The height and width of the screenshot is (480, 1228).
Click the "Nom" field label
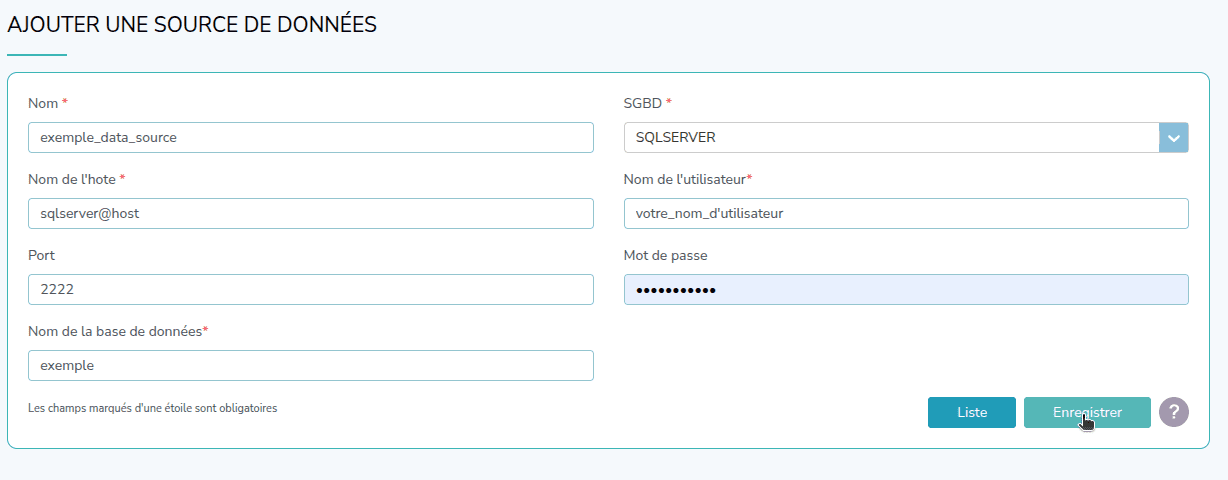pos(43,103)
